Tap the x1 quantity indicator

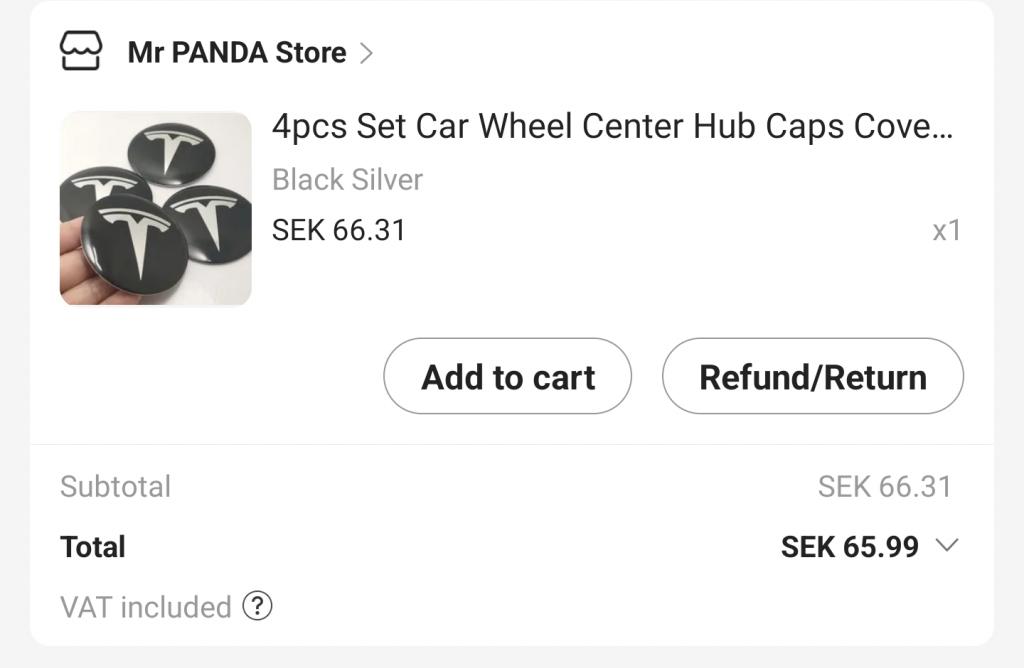click(x=947, y=231)
